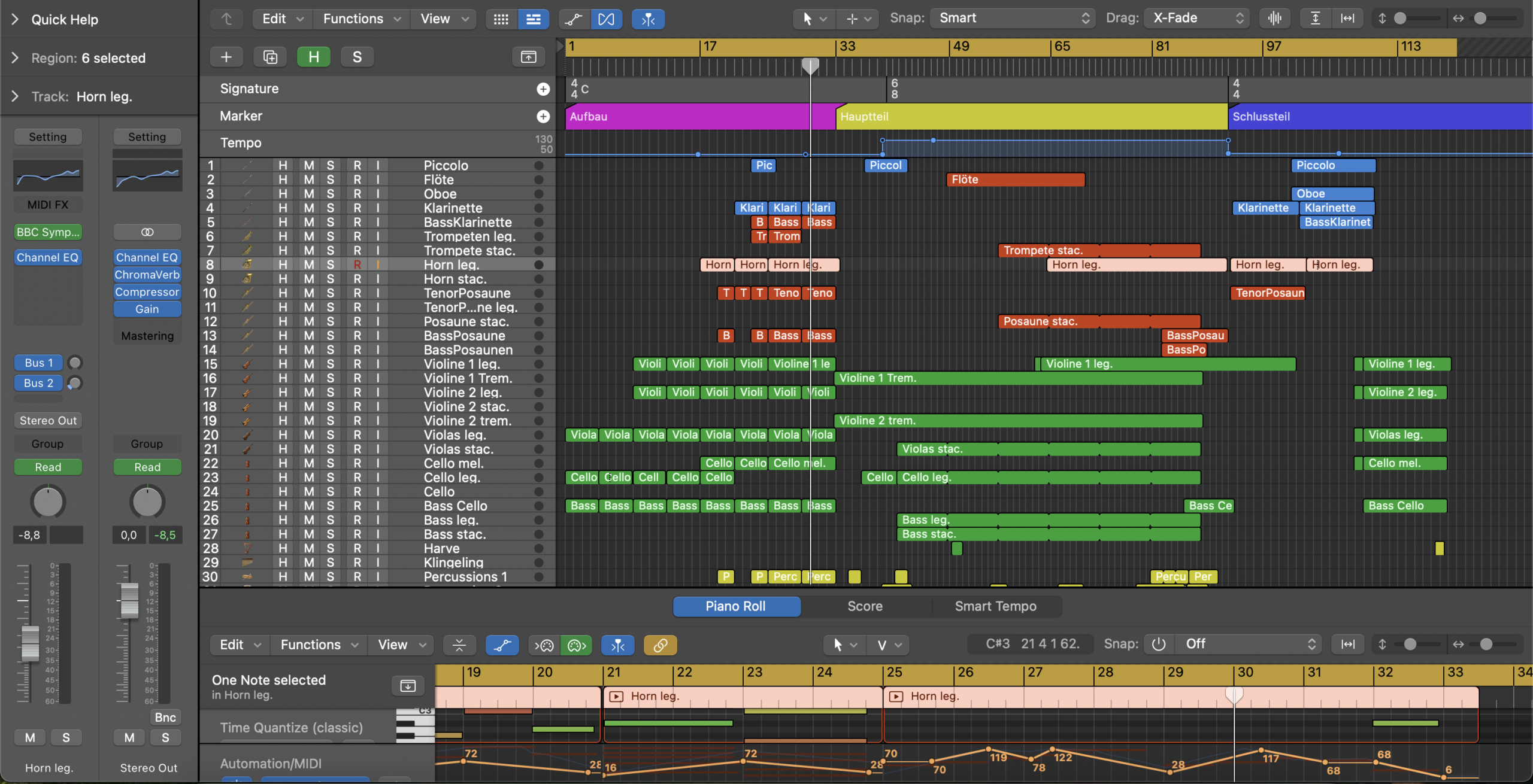Click the duplicate track icon
1533x784 pixels.
(270, 57)
